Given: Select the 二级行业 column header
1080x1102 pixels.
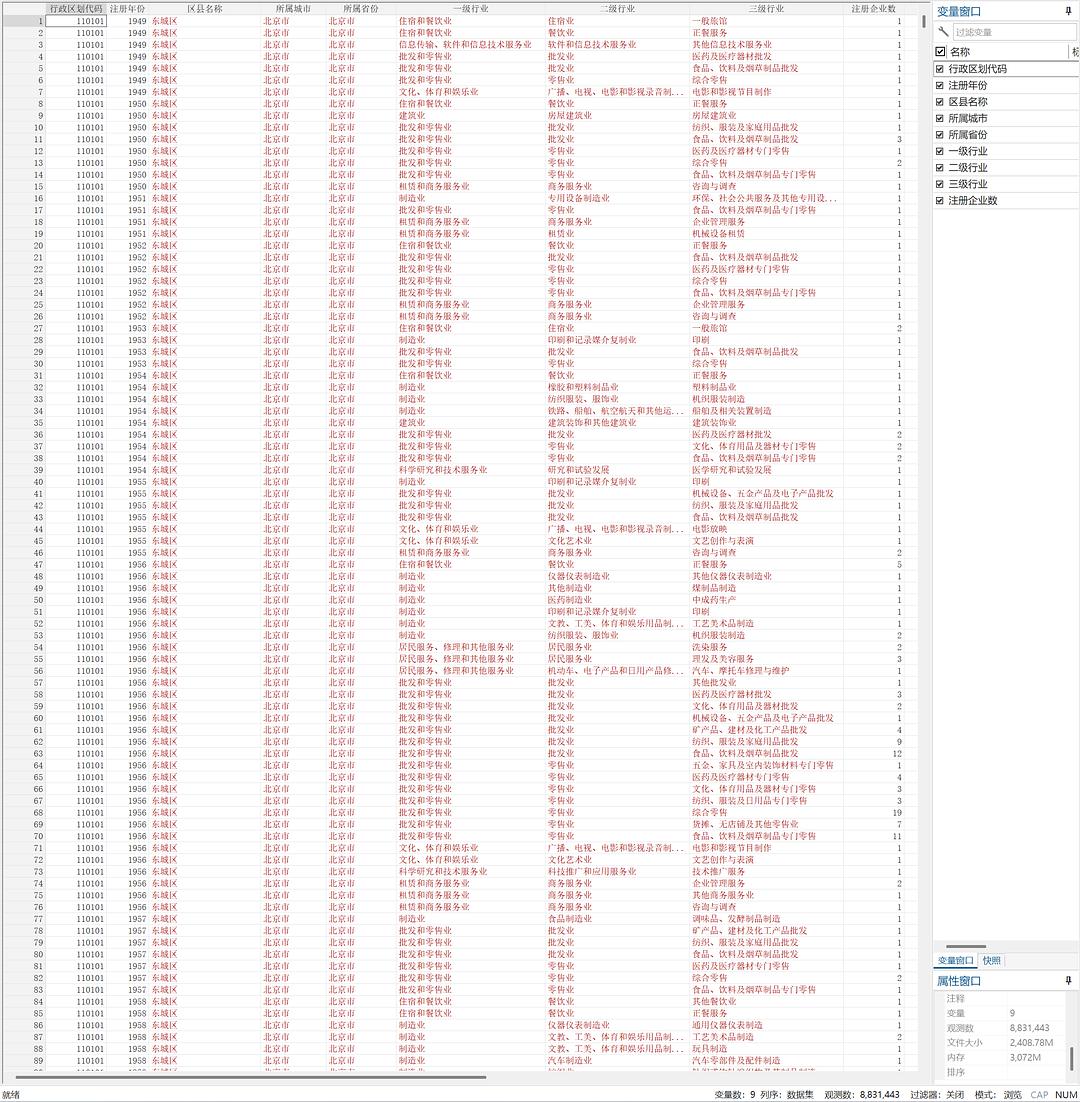Looking at the screenshot, I should pyautogui.click(x=617, y=8).
